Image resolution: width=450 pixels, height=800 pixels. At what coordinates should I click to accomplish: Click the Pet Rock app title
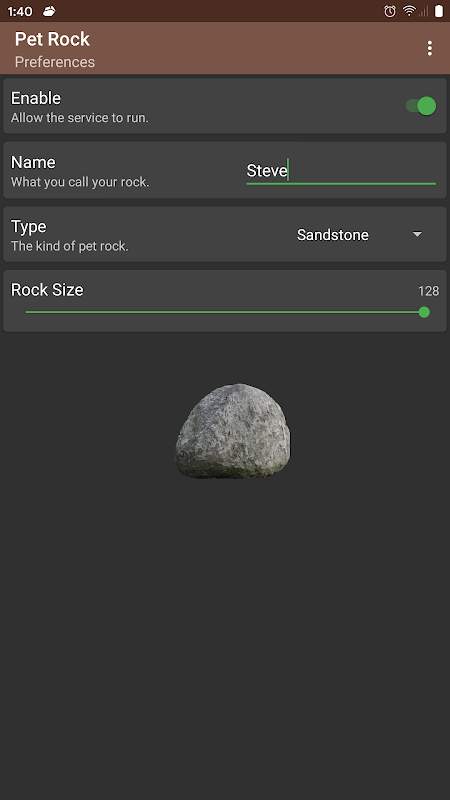(x=52, y=39)
